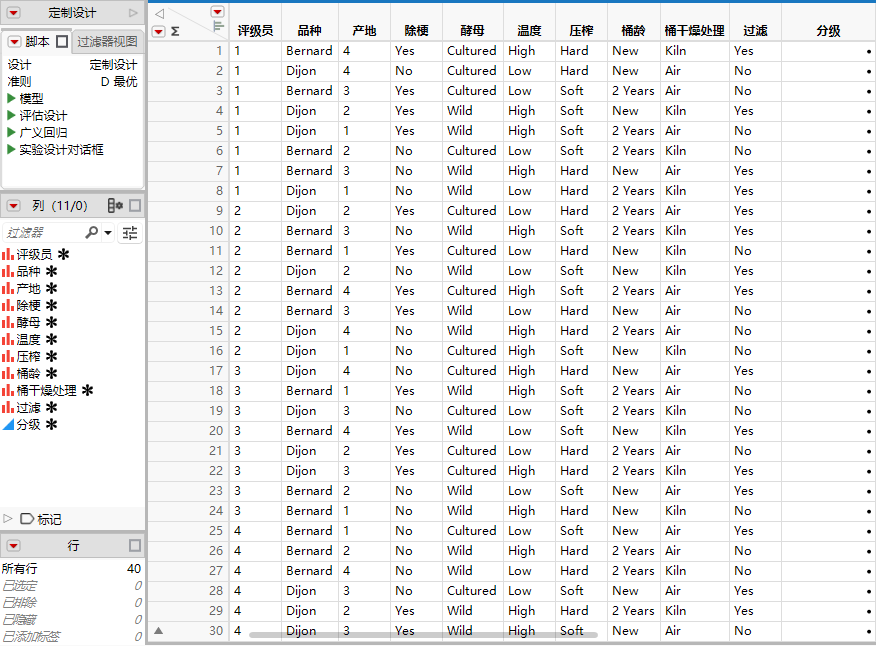The image size is (876, 646).
Task: Click the horizontal scrollbar at table bottom
Action: point(423,635)
